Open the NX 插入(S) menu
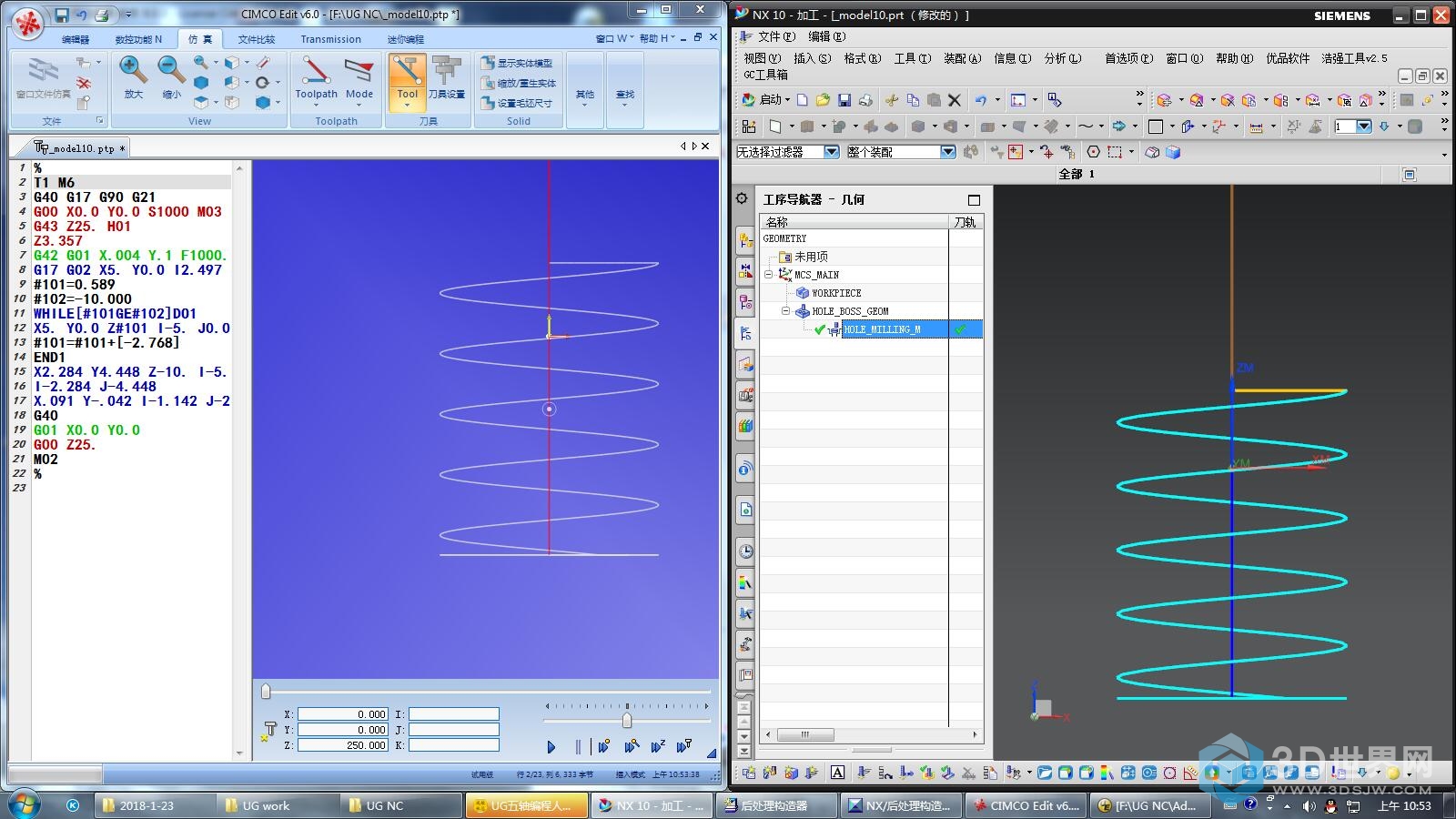This screenshot has width=1456, height=819. [x=812, y=58]
